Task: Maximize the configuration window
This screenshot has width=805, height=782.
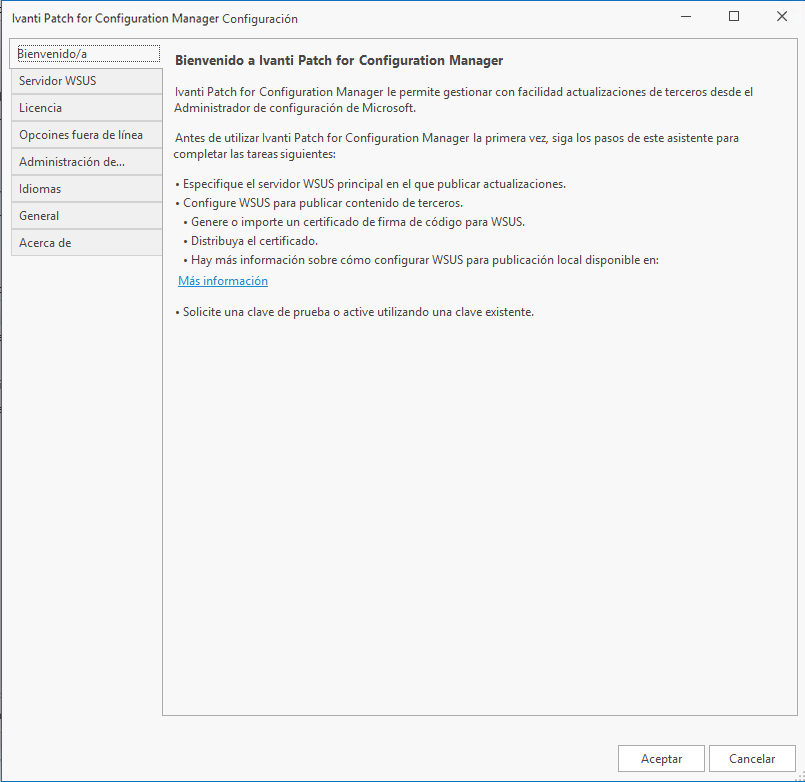Action: coord(734,16)
